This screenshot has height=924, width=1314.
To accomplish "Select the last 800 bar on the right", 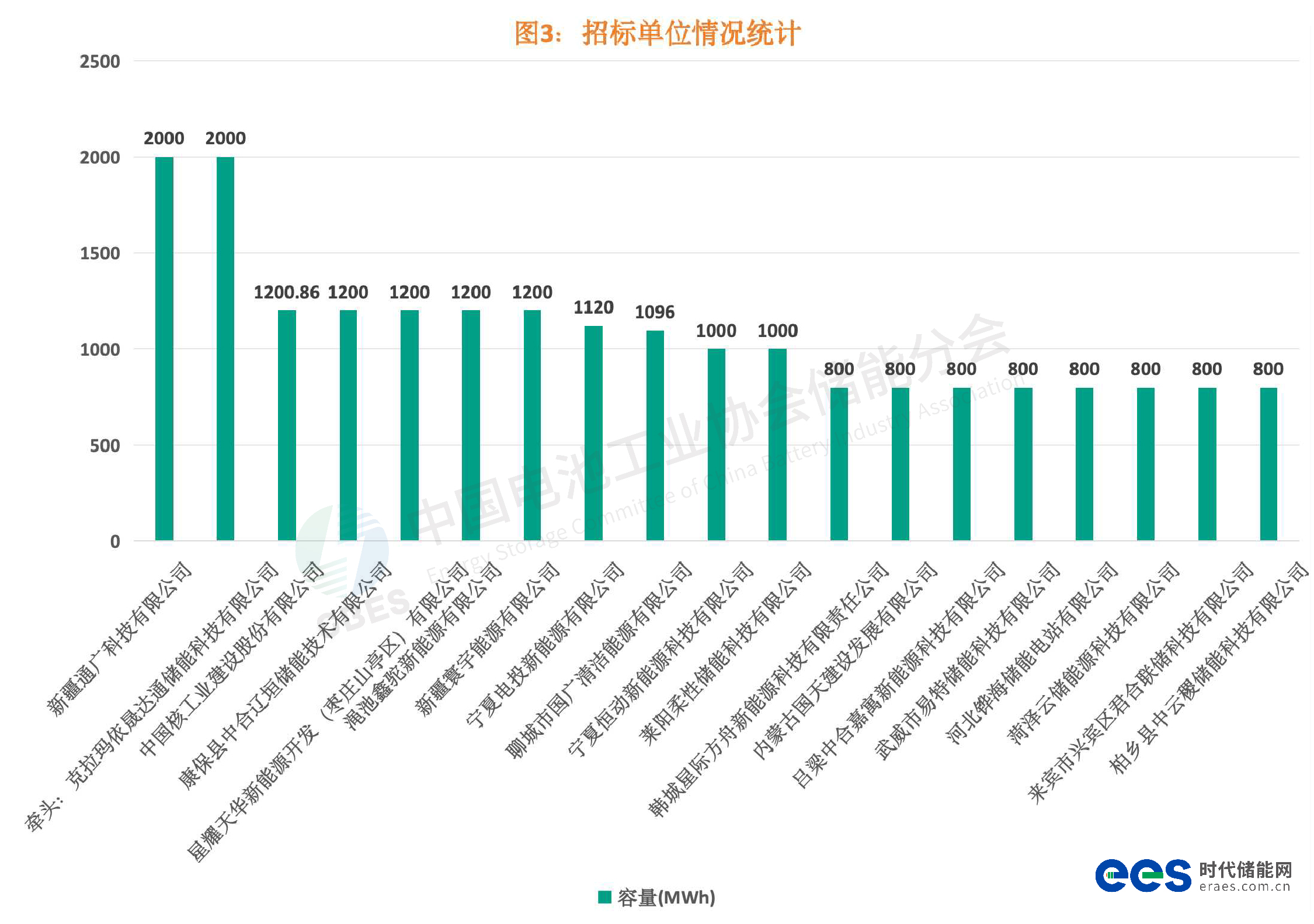I will coord(1268,464).
